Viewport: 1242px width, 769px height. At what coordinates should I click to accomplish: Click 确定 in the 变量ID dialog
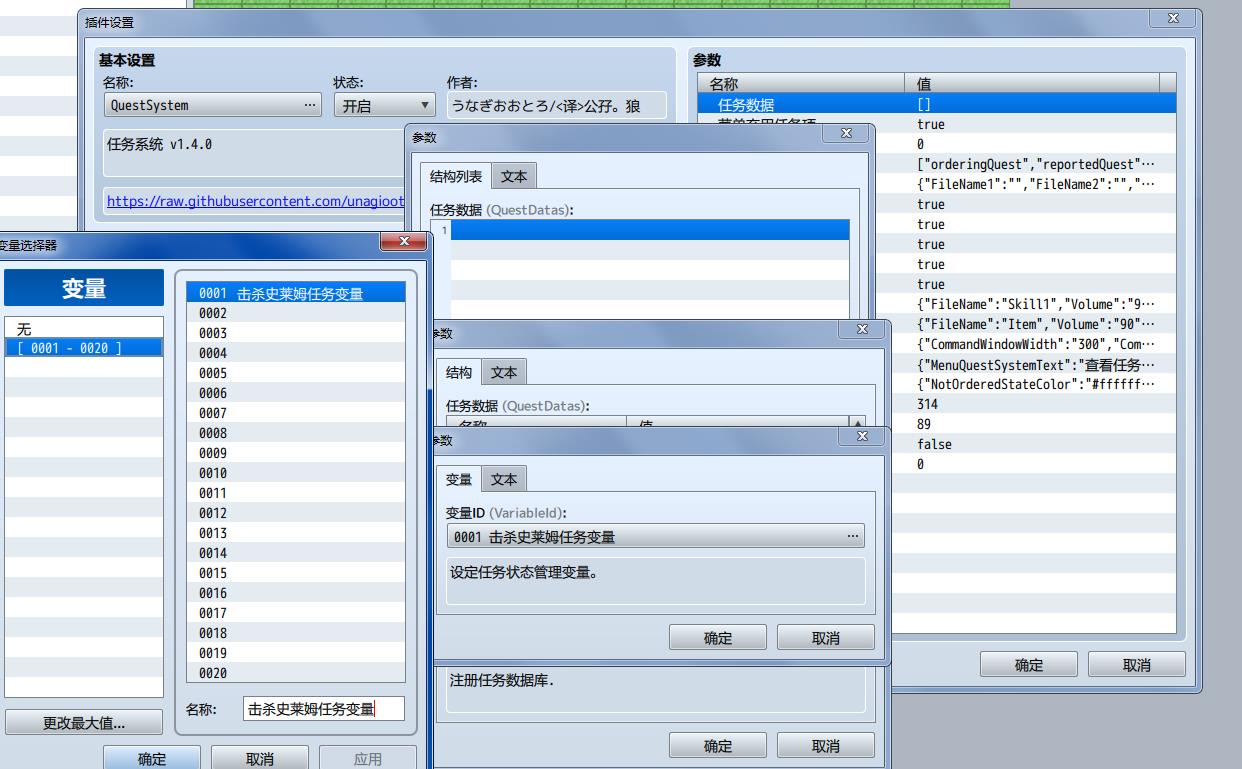(718, 638)
